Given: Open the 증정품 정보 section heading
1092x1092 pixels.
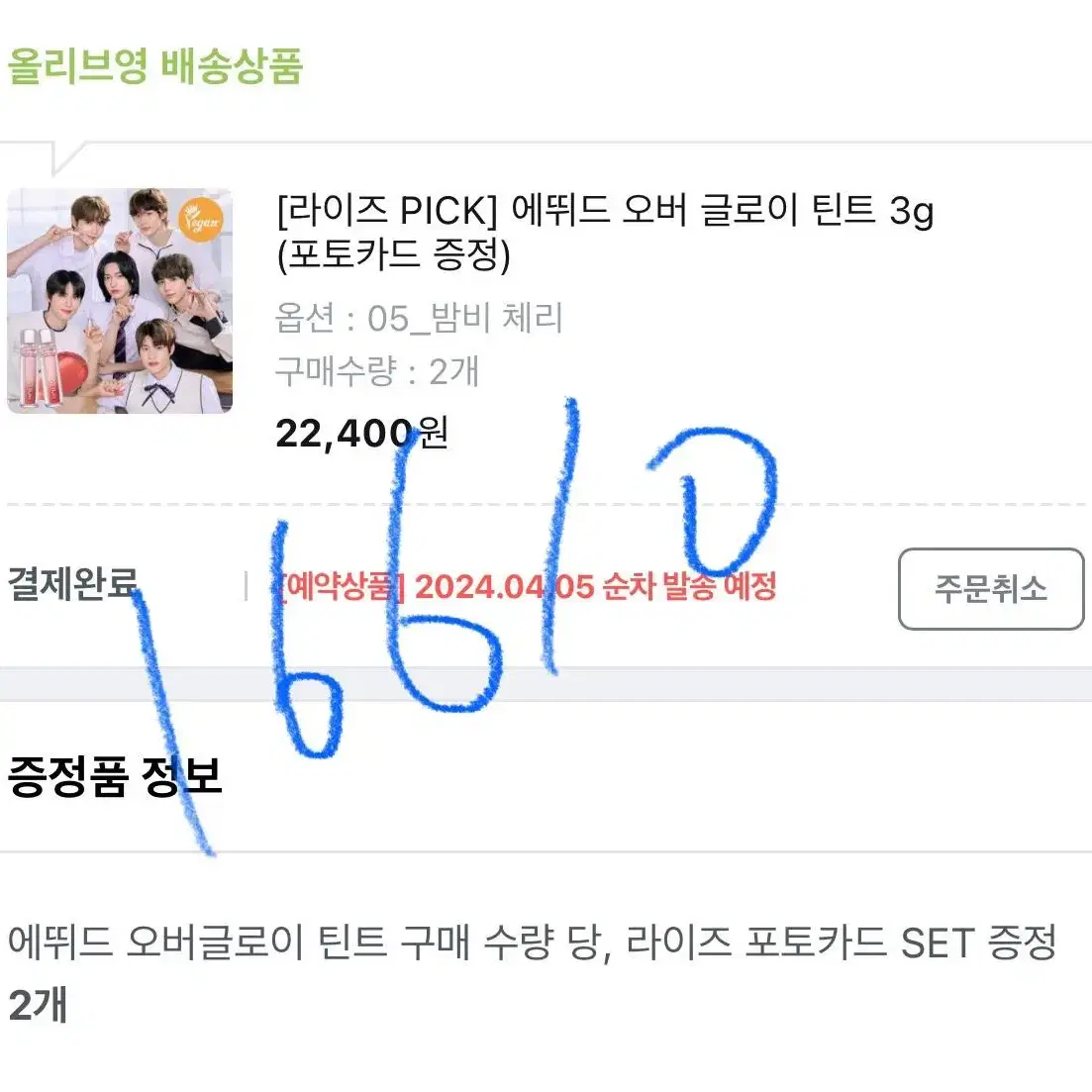Looking at the screenshot, I should 115,776.
